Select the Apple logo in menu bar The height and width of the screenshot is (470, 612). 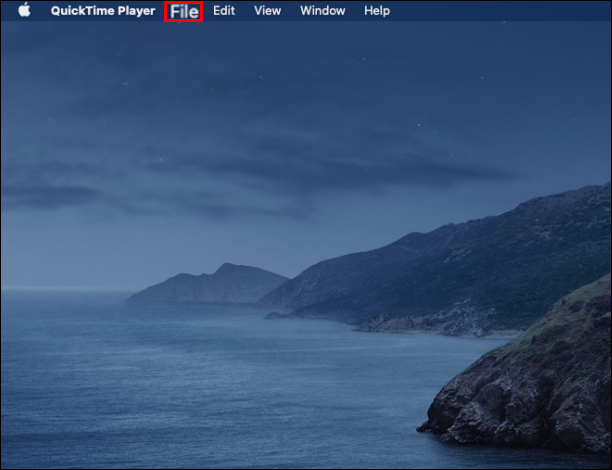(24, 11)
